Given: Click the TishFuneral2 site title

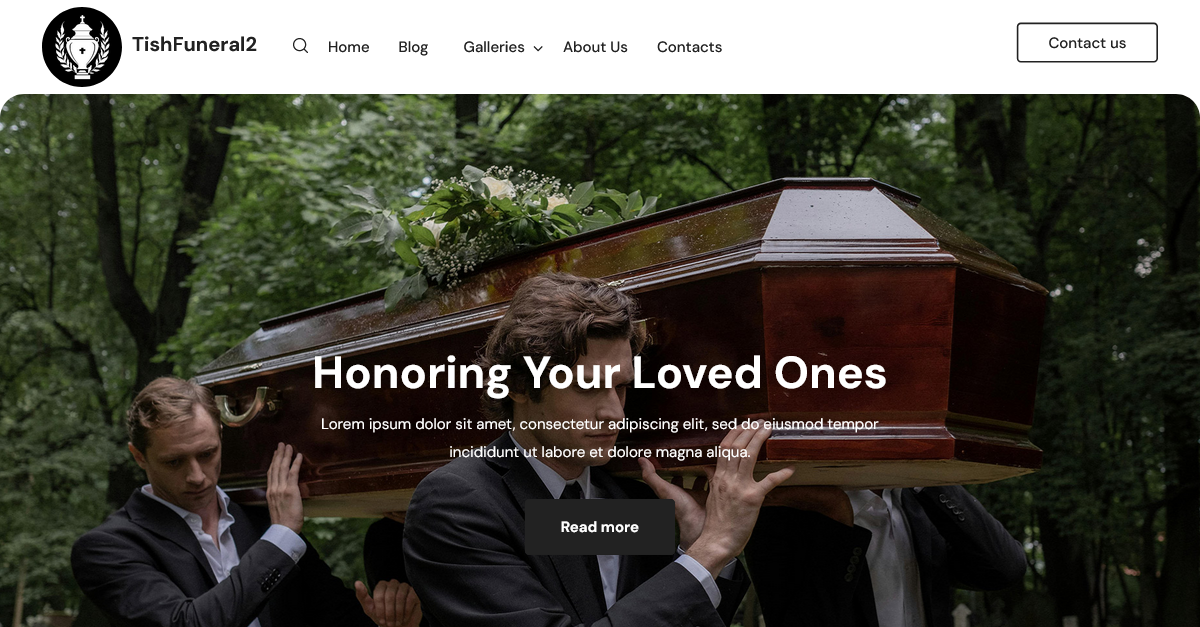Looking at the screenshot, I should pos(195,44).
